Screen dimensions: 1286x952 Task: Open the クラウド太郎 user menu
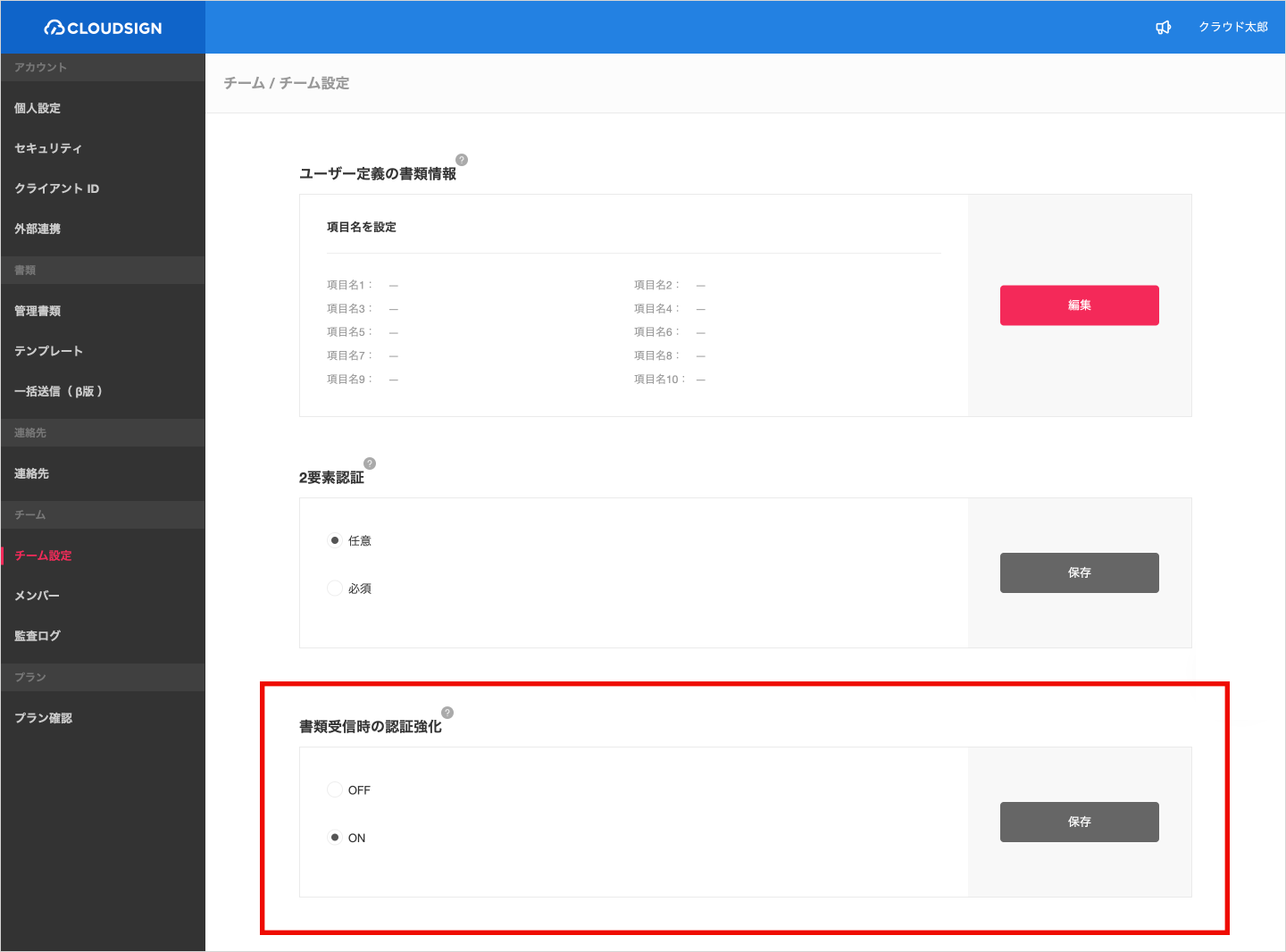click(x=1232, y=28)
